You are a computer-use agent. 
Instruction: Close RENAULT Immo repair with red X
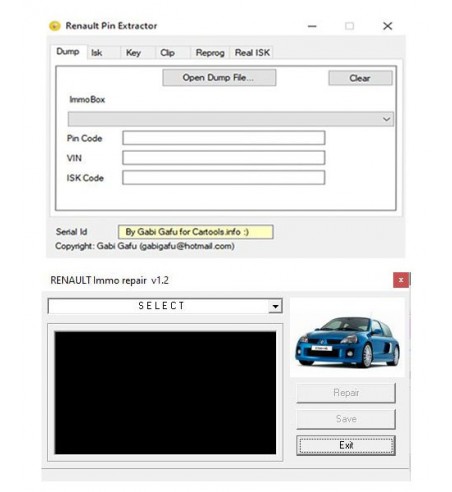click(401, 280)
